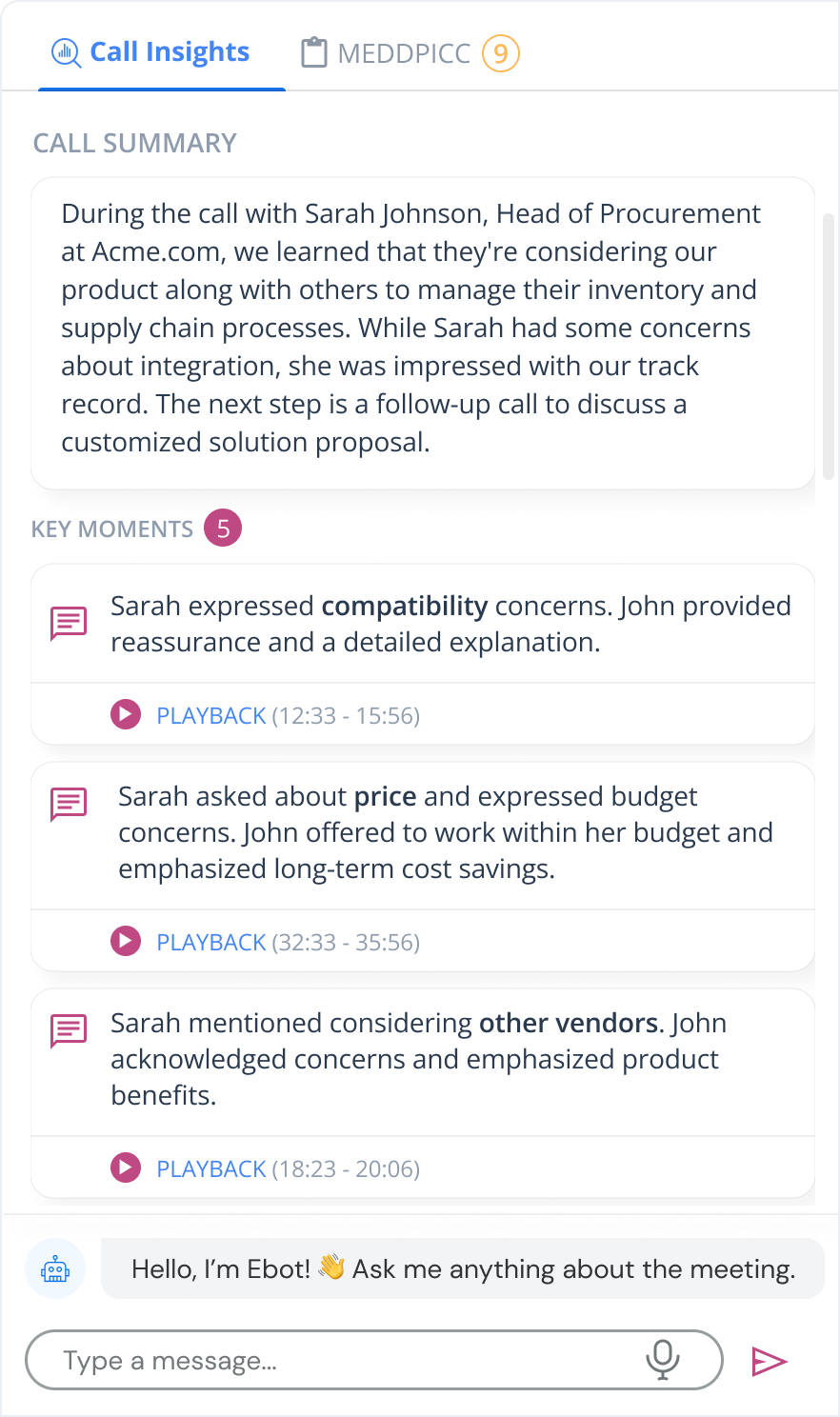Click the Call Insights magnifier icon
Viewport: 840px width, 1417px height.
pyautogui.click(x=66, y=52)
